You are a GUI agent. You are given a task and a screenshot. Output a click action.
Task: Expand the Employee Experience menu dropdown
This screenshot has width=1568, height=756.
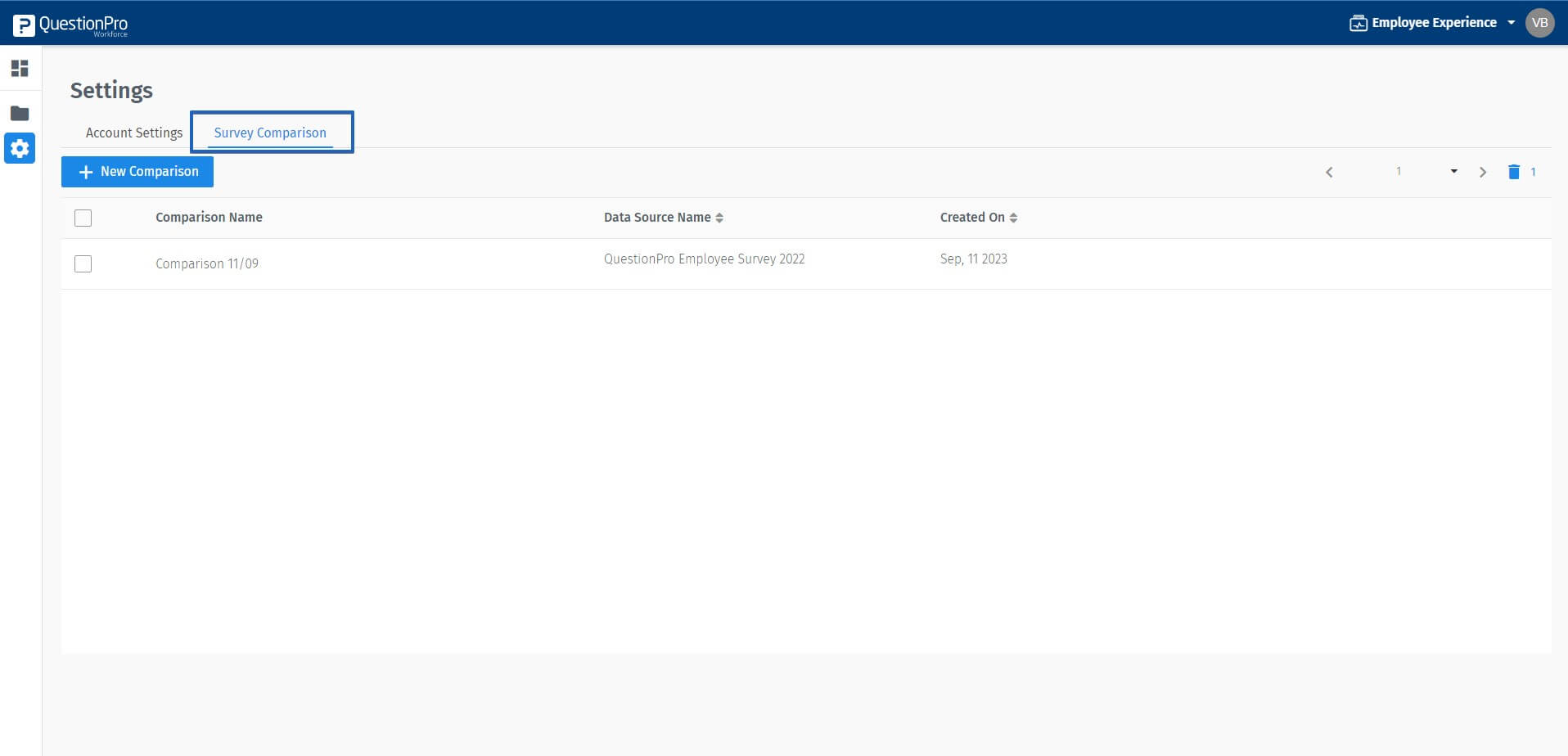pos(1511,23)
